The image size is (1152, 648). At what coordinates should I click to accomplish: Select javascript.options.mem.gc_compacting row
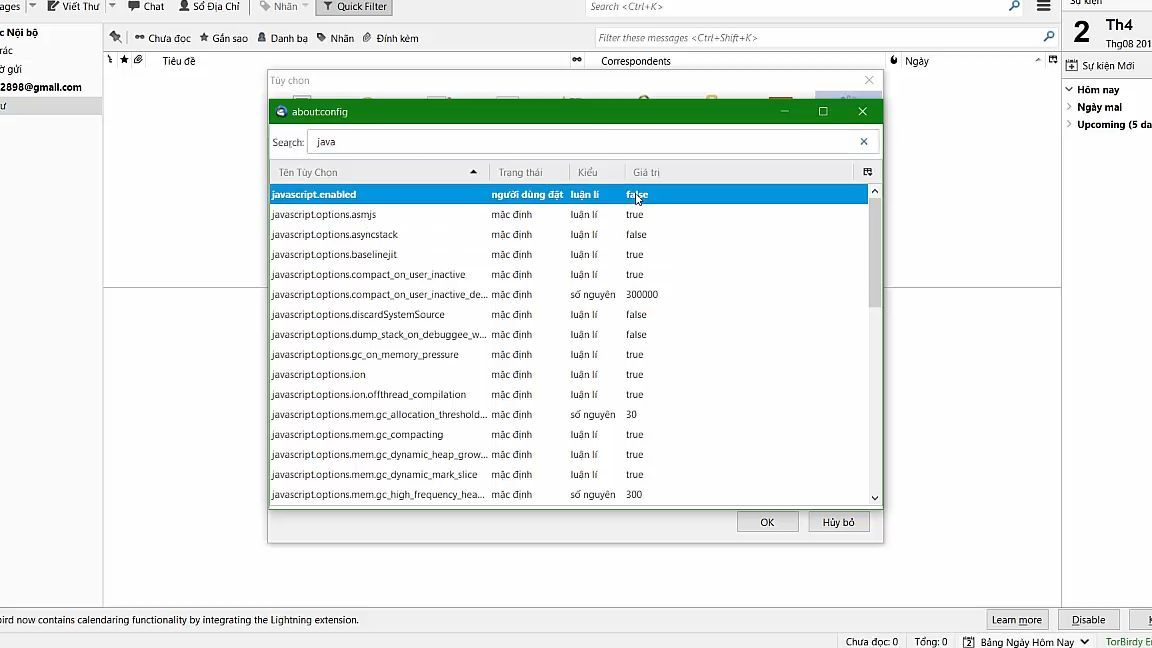(569, 434)
